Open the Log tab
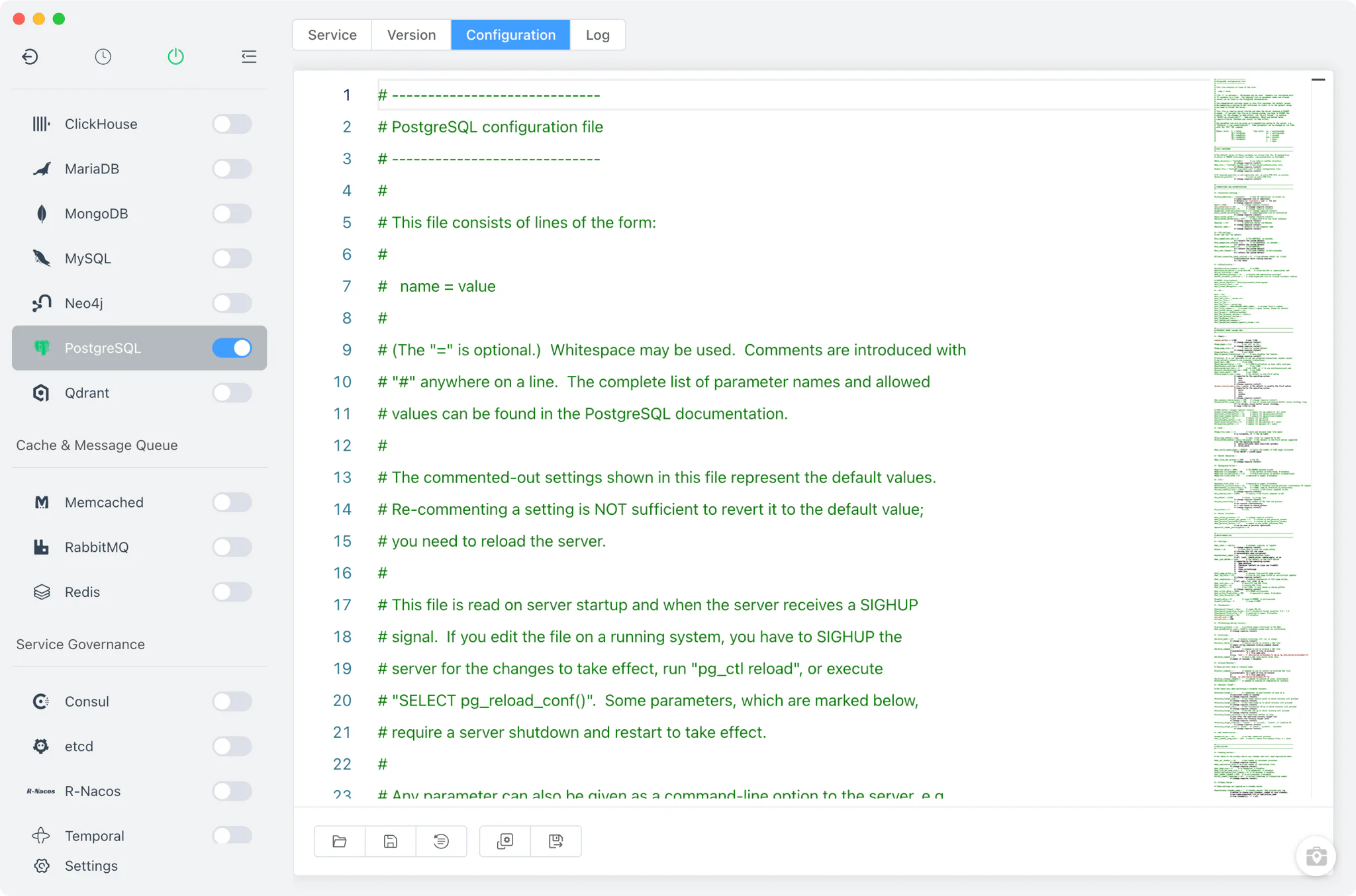Screen dimensions: 1356x896 (597, 35)
